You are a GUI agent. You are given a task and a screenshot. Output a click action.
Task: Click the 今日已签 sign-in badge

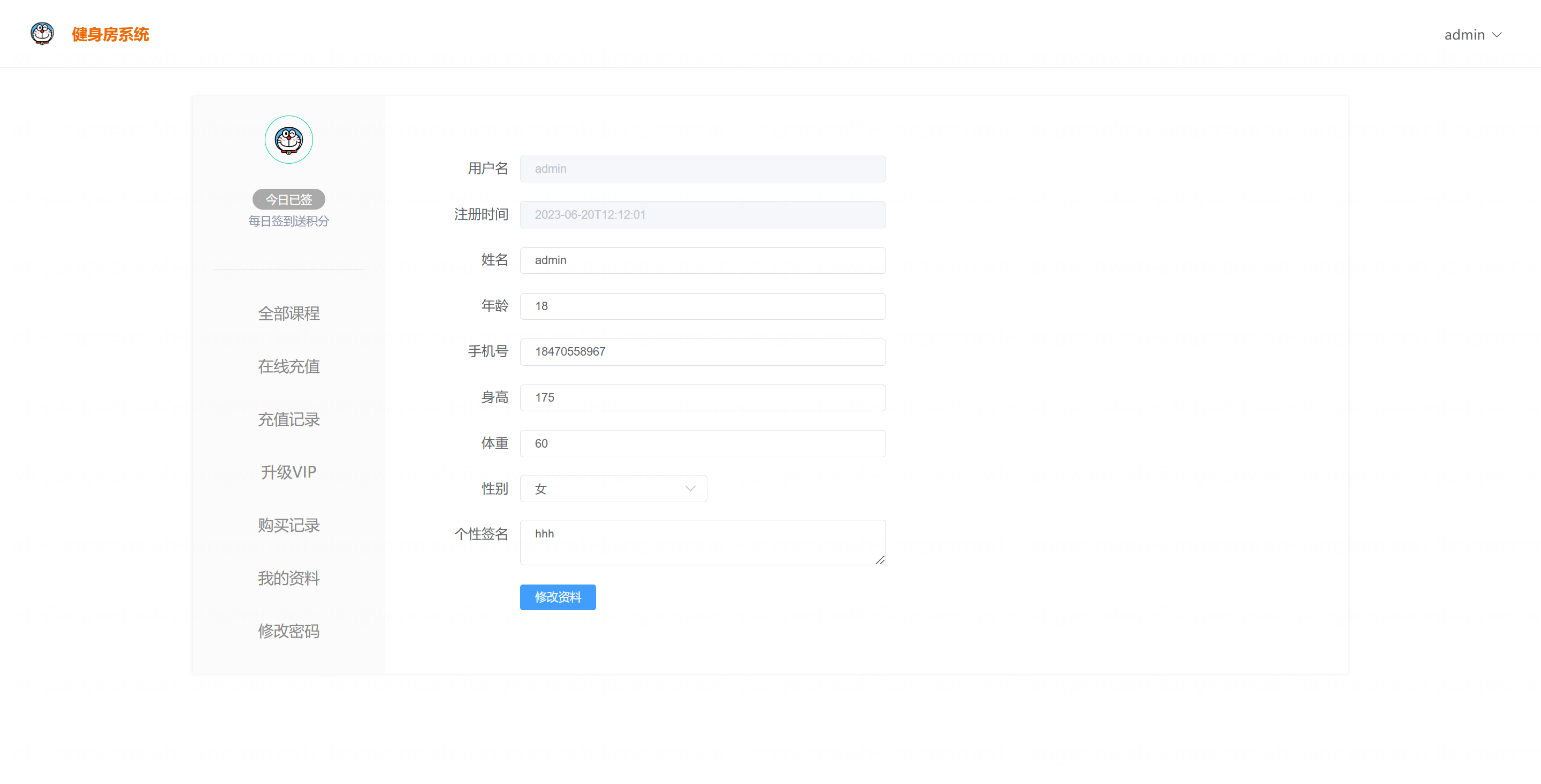pos(288,199)
